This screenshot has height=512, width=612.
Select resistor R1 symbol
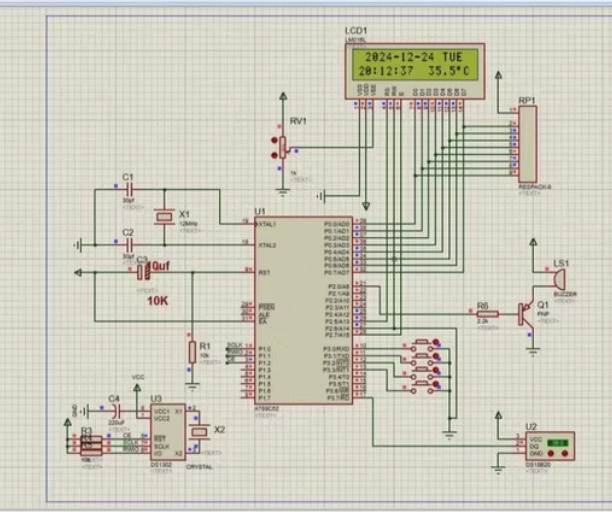click(x=192, y=352)
